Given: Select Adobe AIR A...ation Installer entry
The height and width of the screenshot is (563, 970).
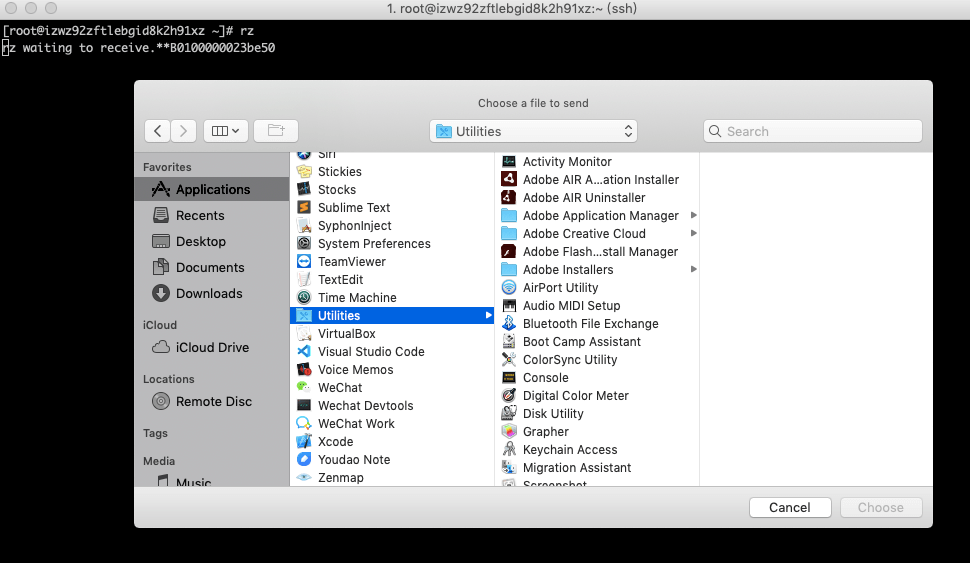Looking at the screenshot, I should point(597,179).
